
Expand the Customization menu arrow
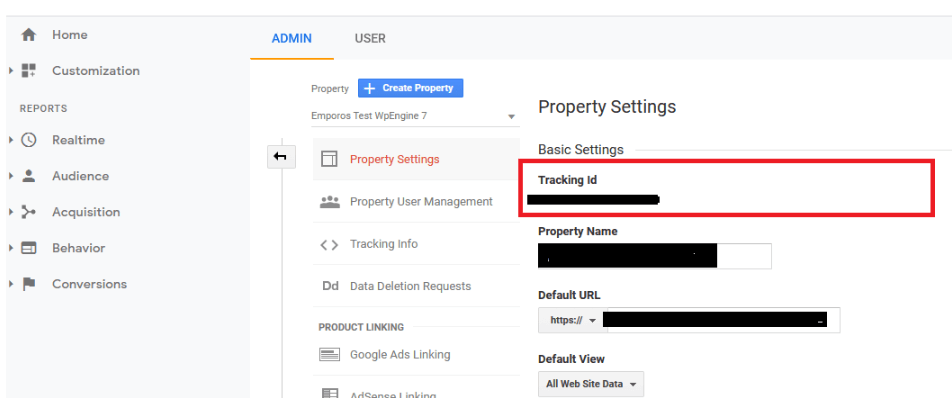(x=11, y=70)
